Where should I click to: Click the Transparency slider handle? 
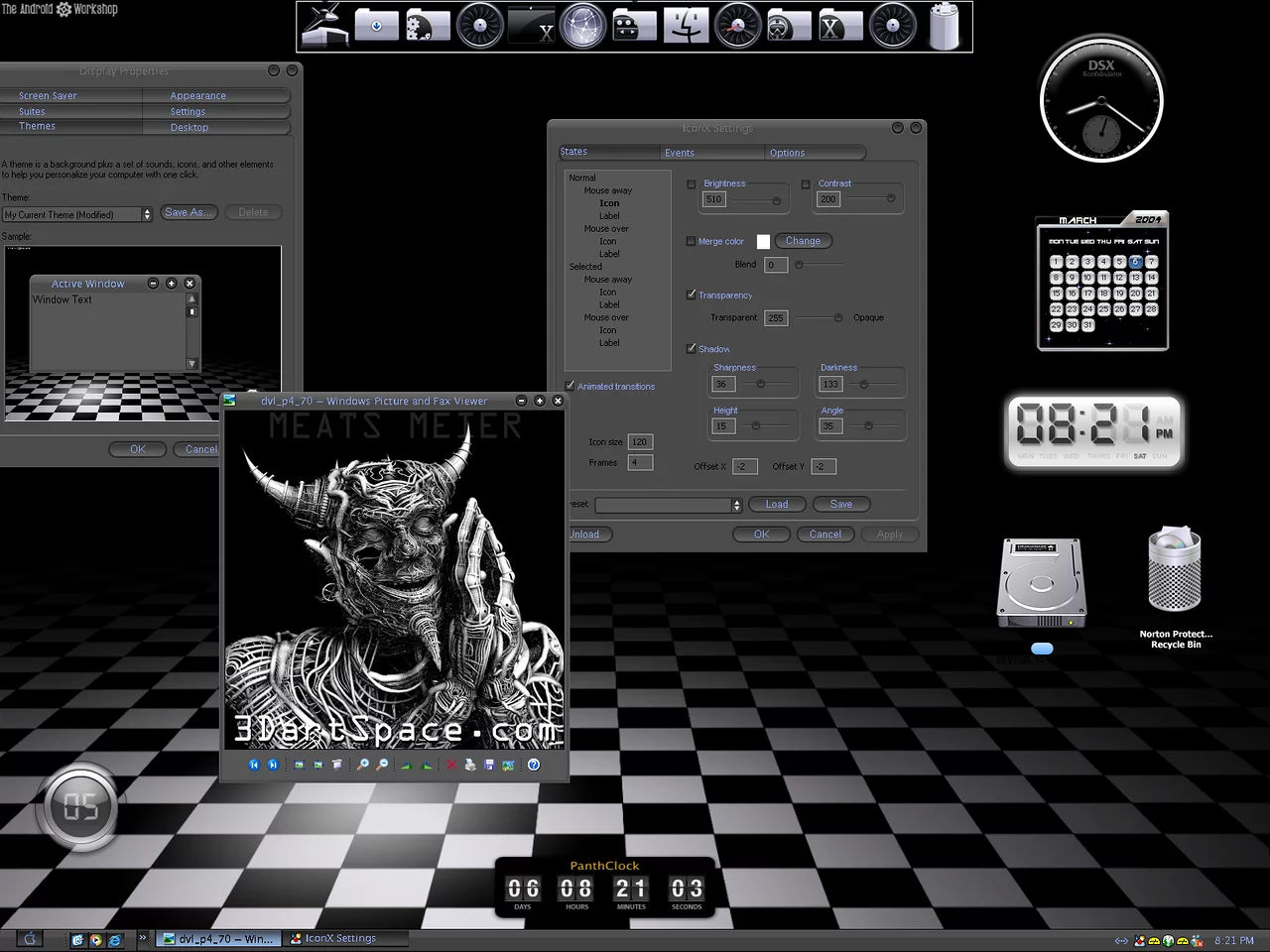click(x=838, y=317)
